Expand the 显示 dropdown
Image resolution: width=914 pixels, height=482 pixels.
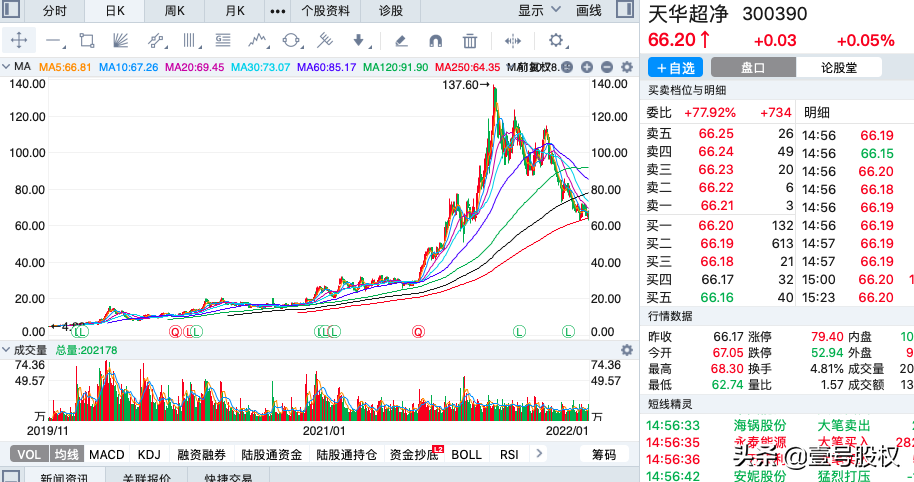(539, 10)
